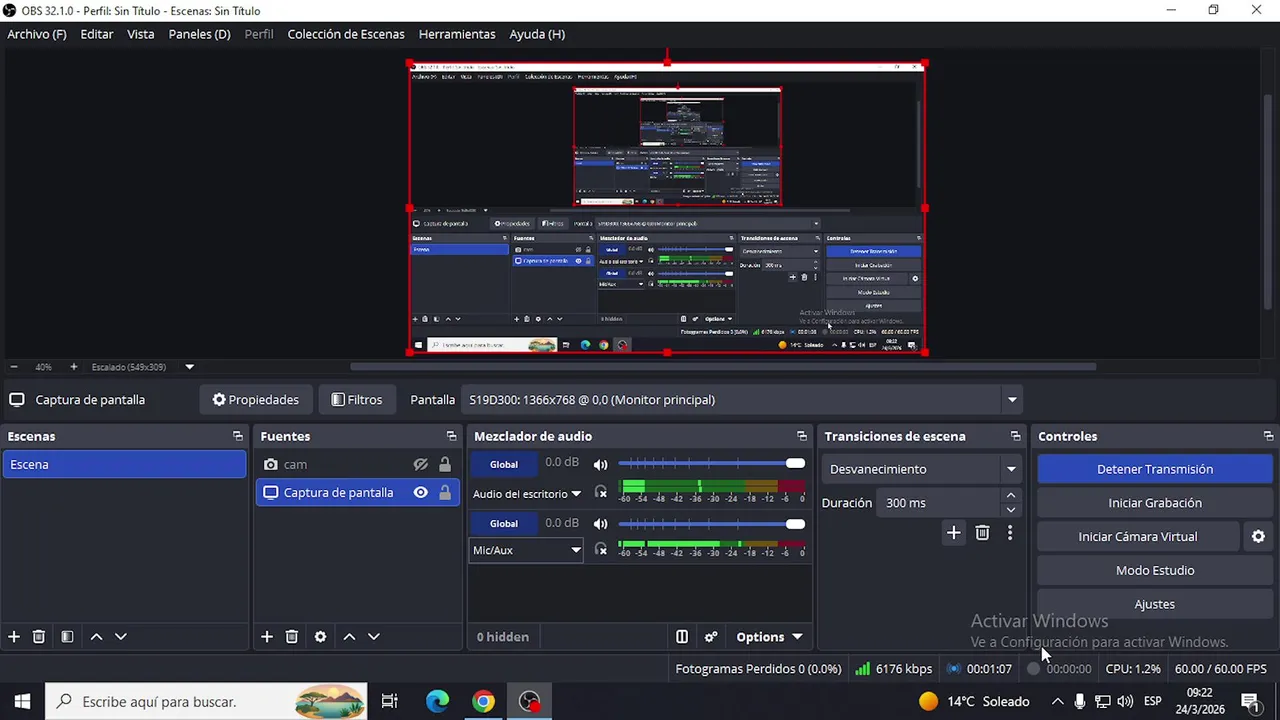Click preview horizontal scrollbar
Viewport: 1280px width, 720px height.
tap(722, 367)
